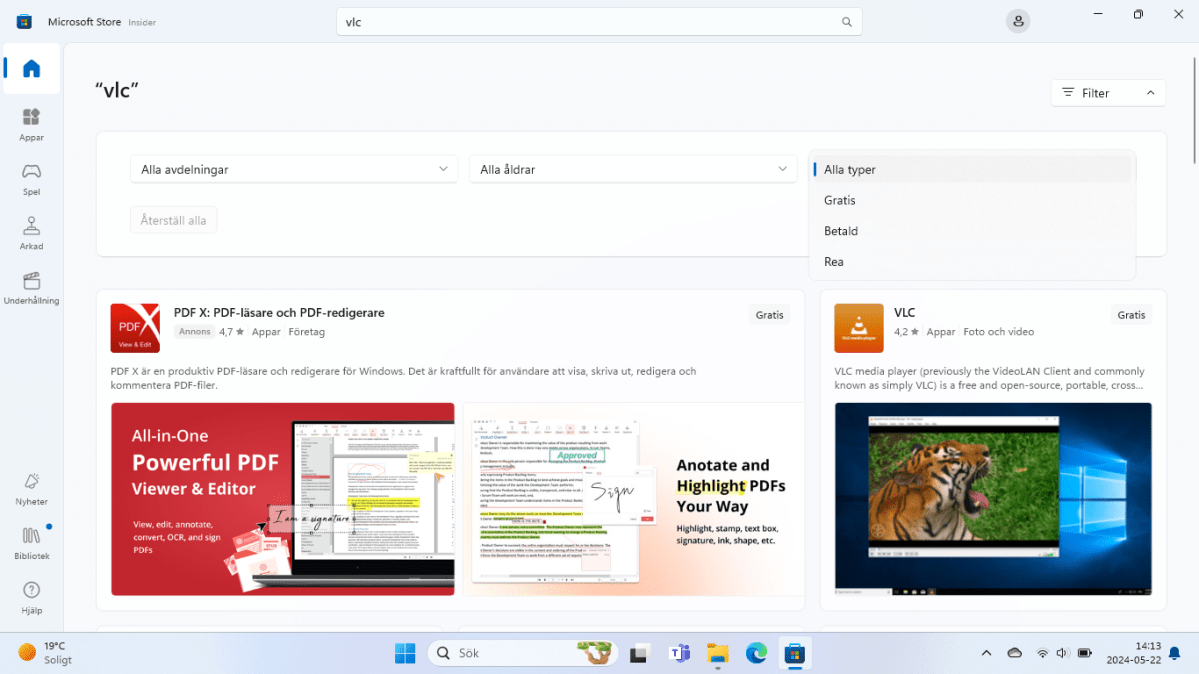Click the user profile account icon
Viewport: 1199px width, 674px height.
pos(1018,21)
